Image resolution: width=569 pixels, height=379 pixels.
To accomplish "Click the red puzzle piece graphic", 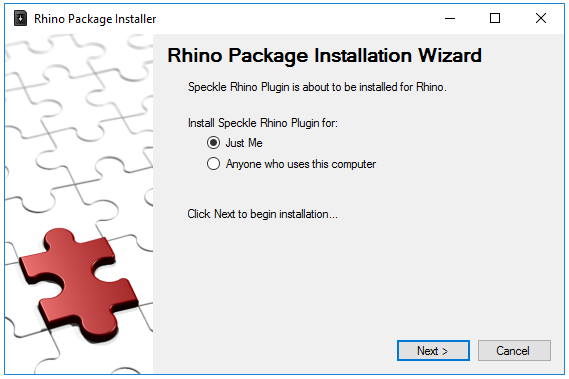I will (x=78, y=285).
